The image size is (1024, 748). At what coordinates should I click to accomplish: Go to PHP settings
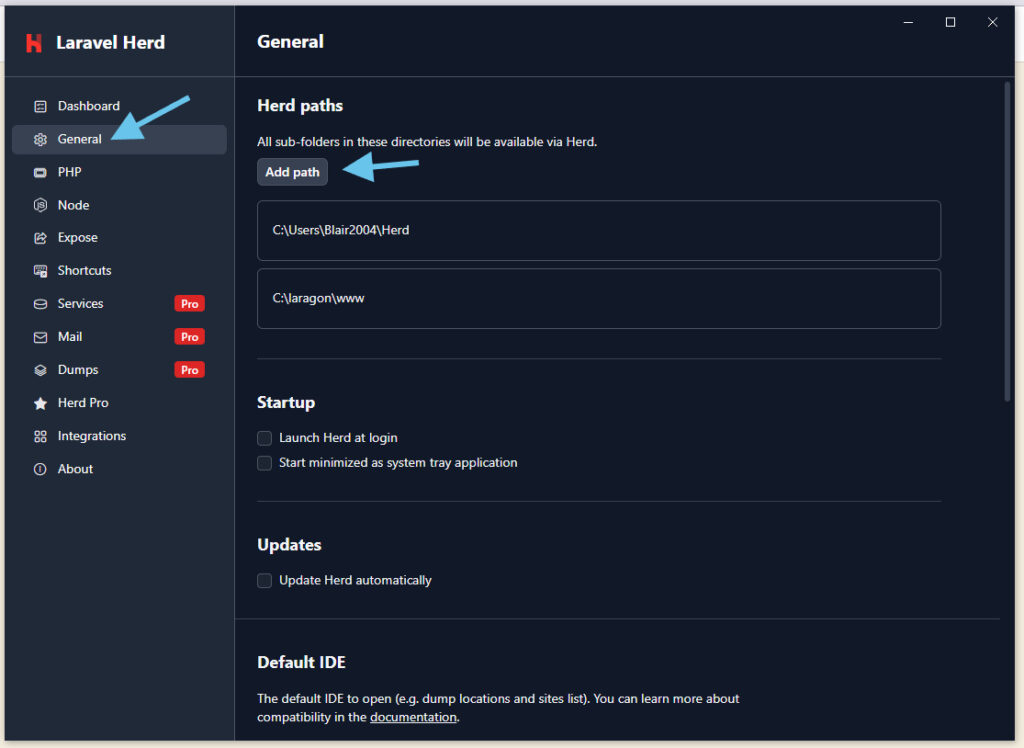pyautogui.click(x=120, y=172)
